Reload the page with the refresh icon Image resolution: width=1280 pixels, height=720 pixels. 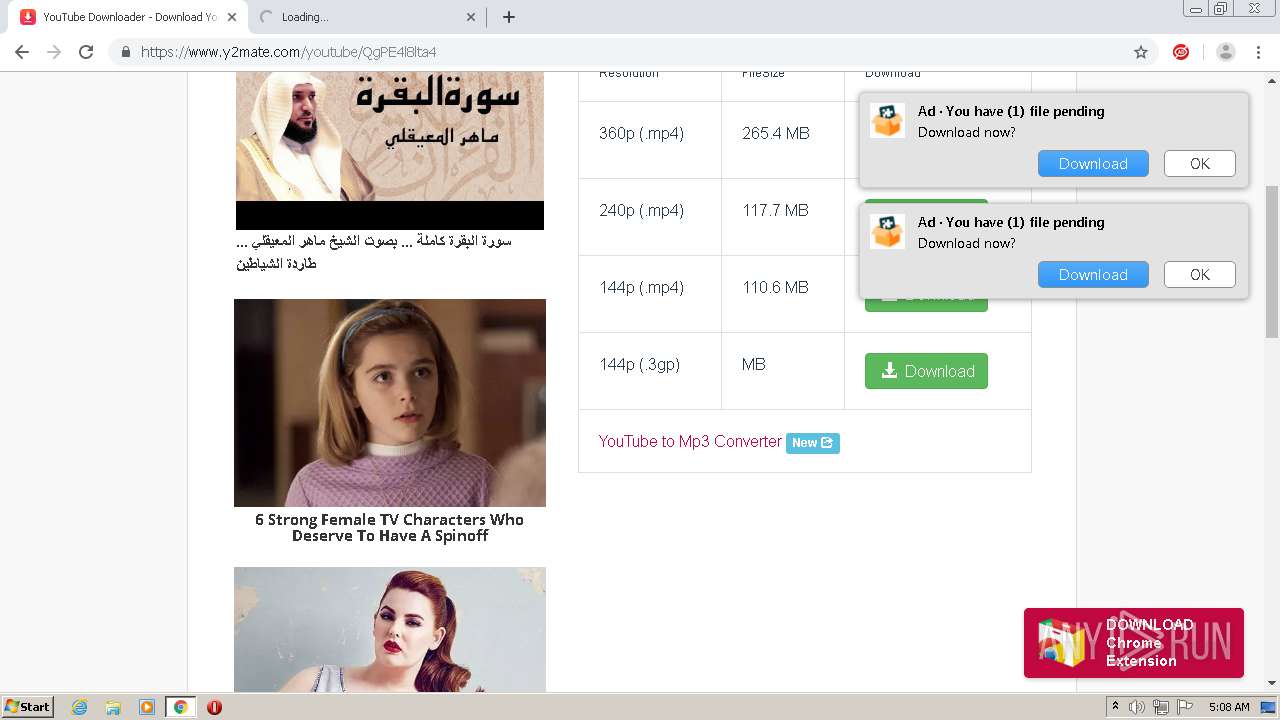[86, 52]
